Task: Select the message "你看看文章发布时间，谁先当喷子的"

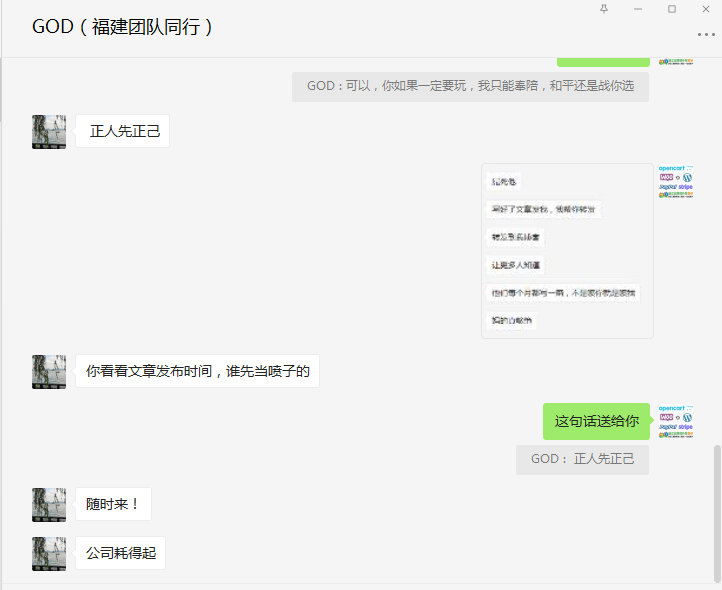Action: coord(197,371)
